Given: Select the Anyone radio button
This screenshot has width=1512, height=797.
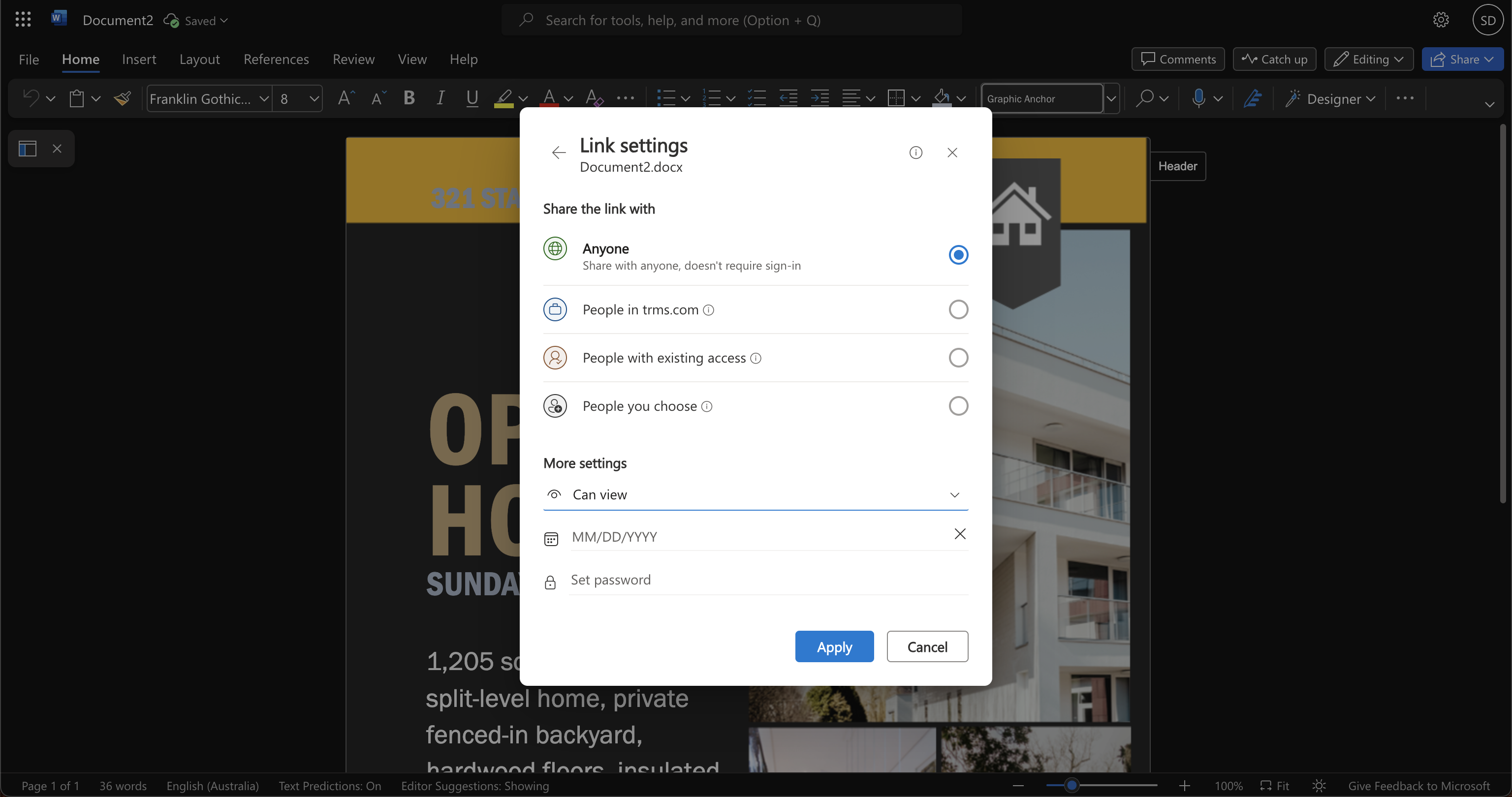Looking at the screenshot, I should 958,255.
